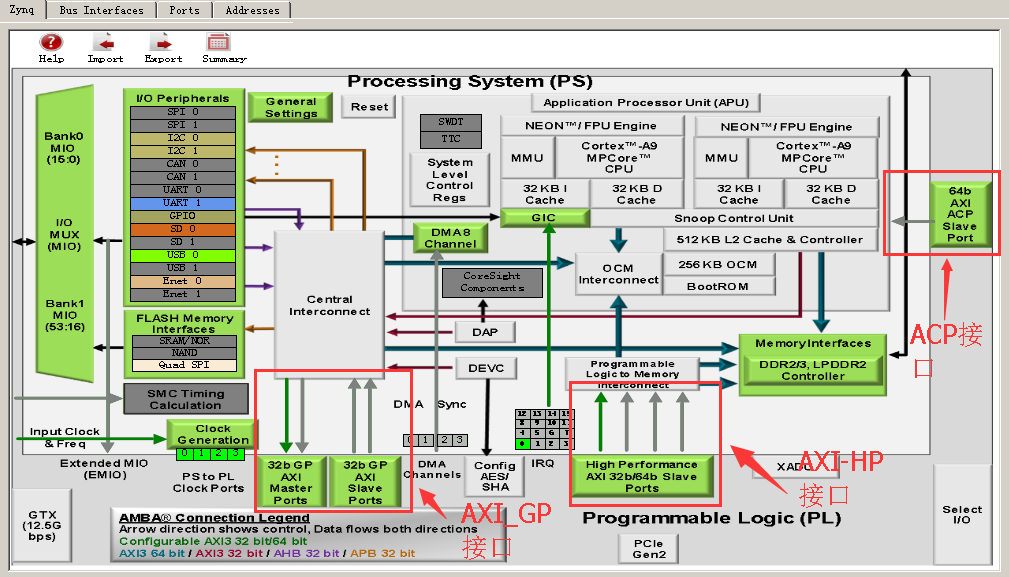Click the DMA8 Channel block
1009x577 pixels.
click(x=450, y=238)
